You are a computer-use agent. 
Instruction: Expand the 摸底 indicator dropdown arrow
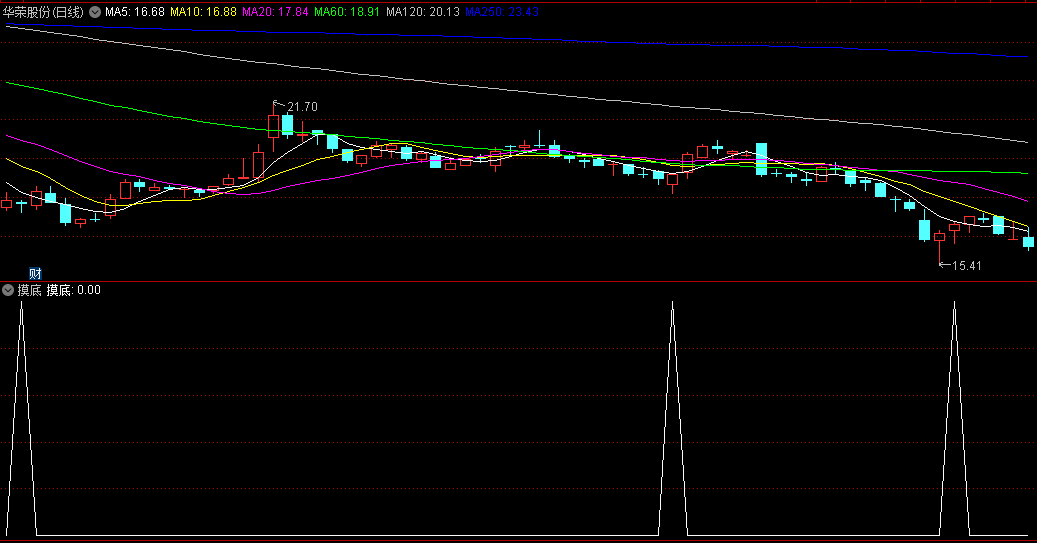(x=8, y=290)
